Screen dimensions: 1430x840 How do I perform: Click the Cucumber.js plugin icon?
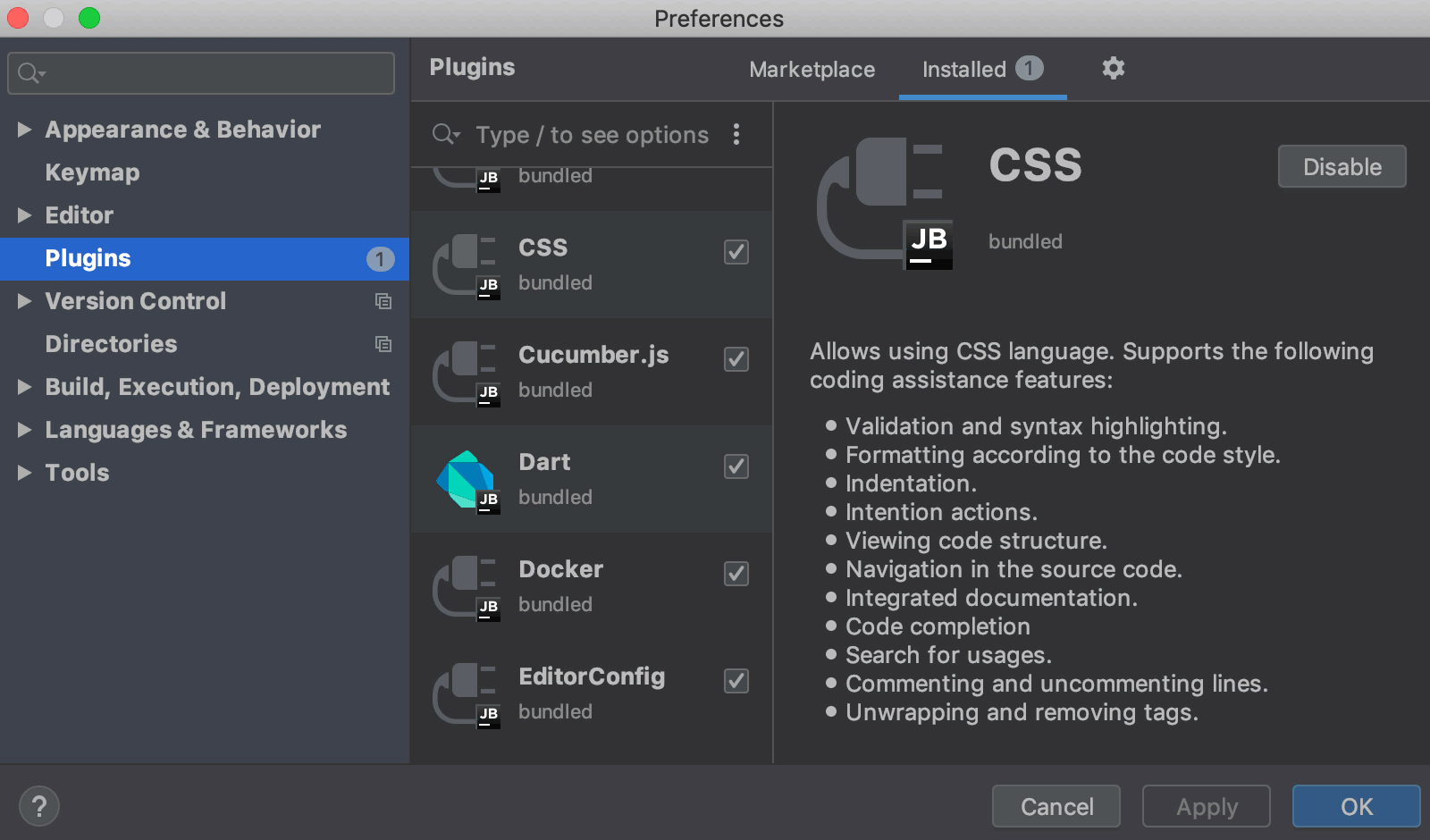(x=466, y=372)
